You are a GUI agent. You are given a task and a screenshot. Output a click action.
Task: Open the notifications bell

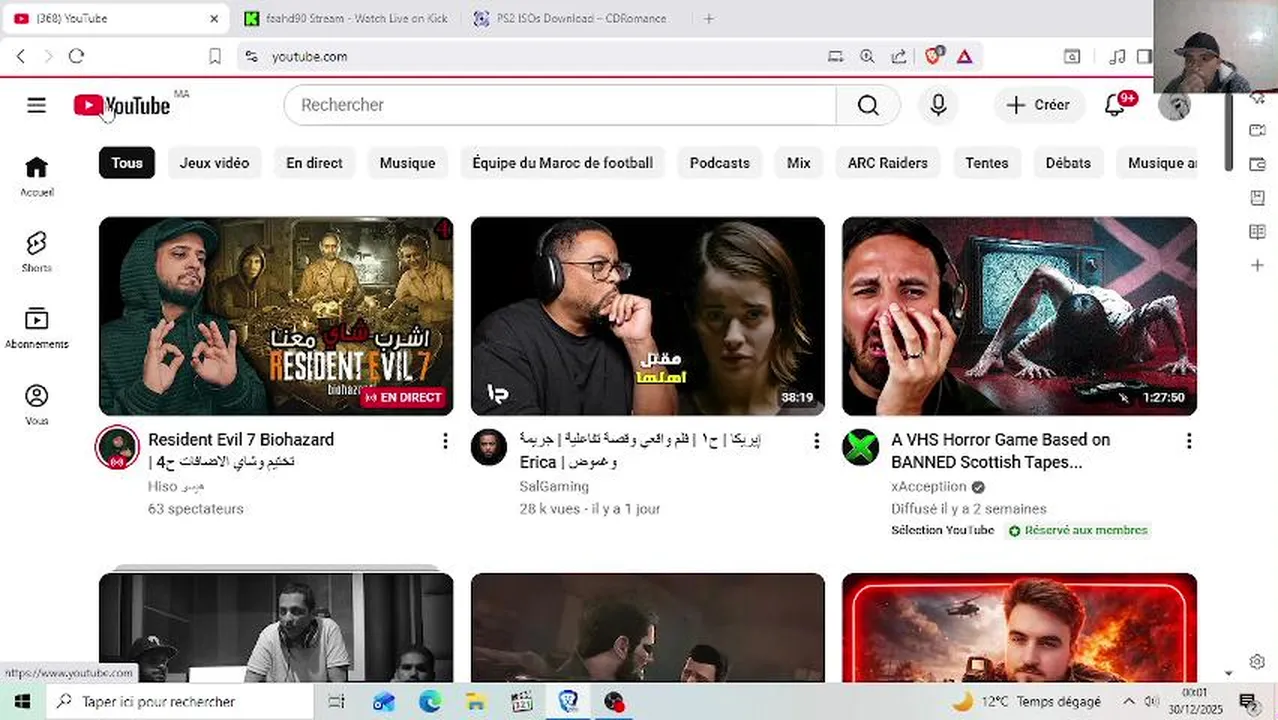[x=1115, y=105]
